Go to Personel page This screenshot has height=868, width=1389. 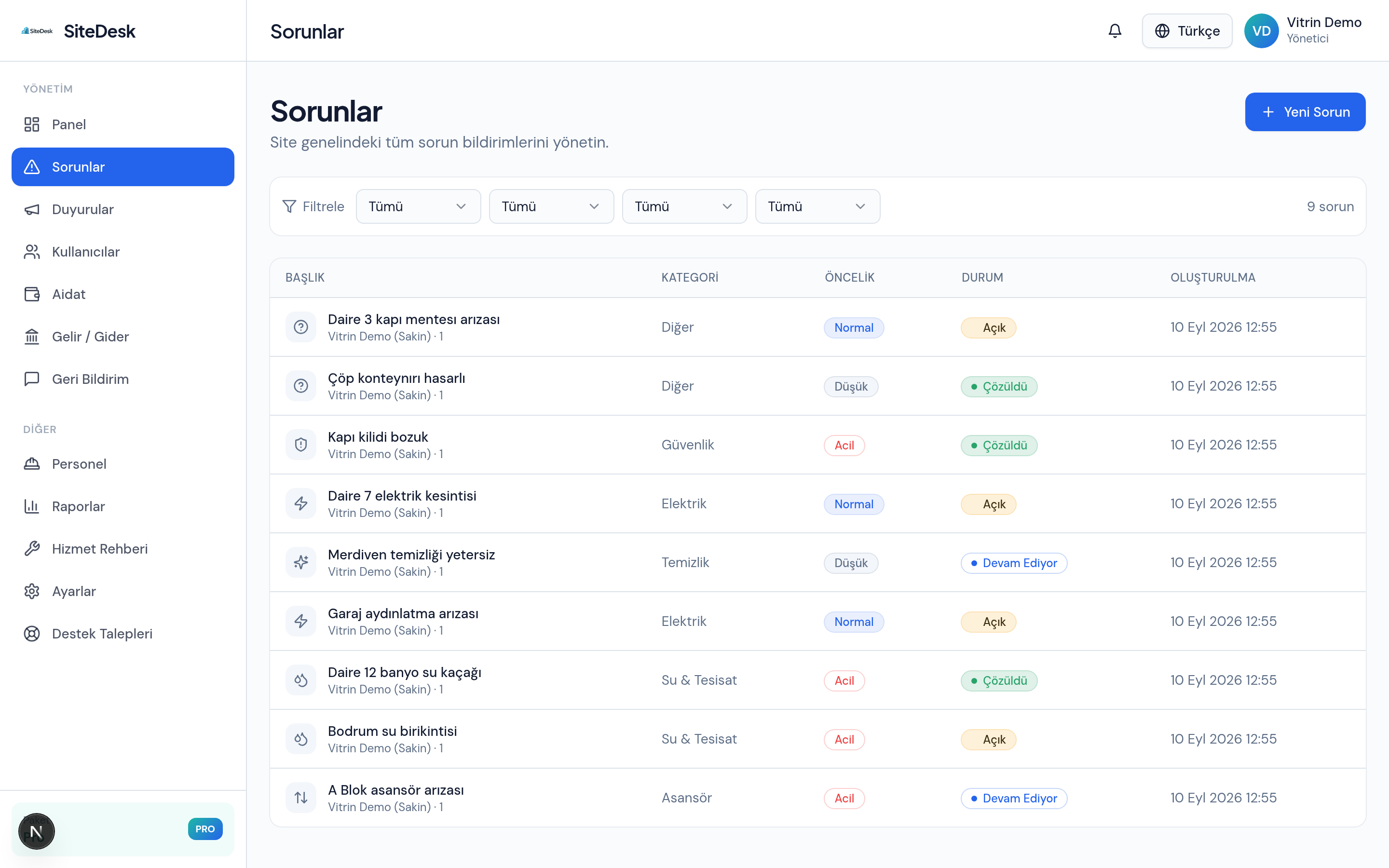coord(123,464)
